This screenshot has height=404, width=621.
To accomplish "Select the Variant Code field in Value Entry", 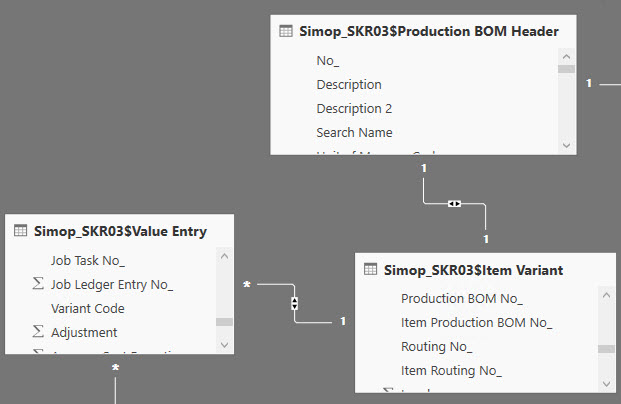I will click(x=88, y=309).
